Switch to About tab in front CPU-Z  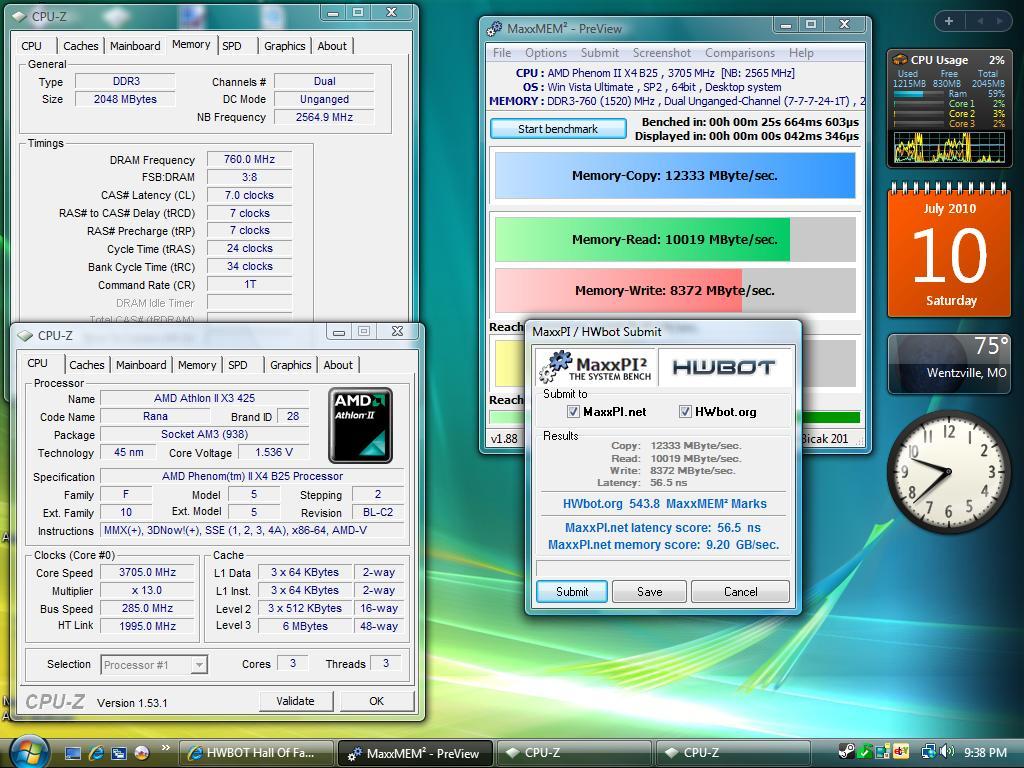click(x=338, y=365)
